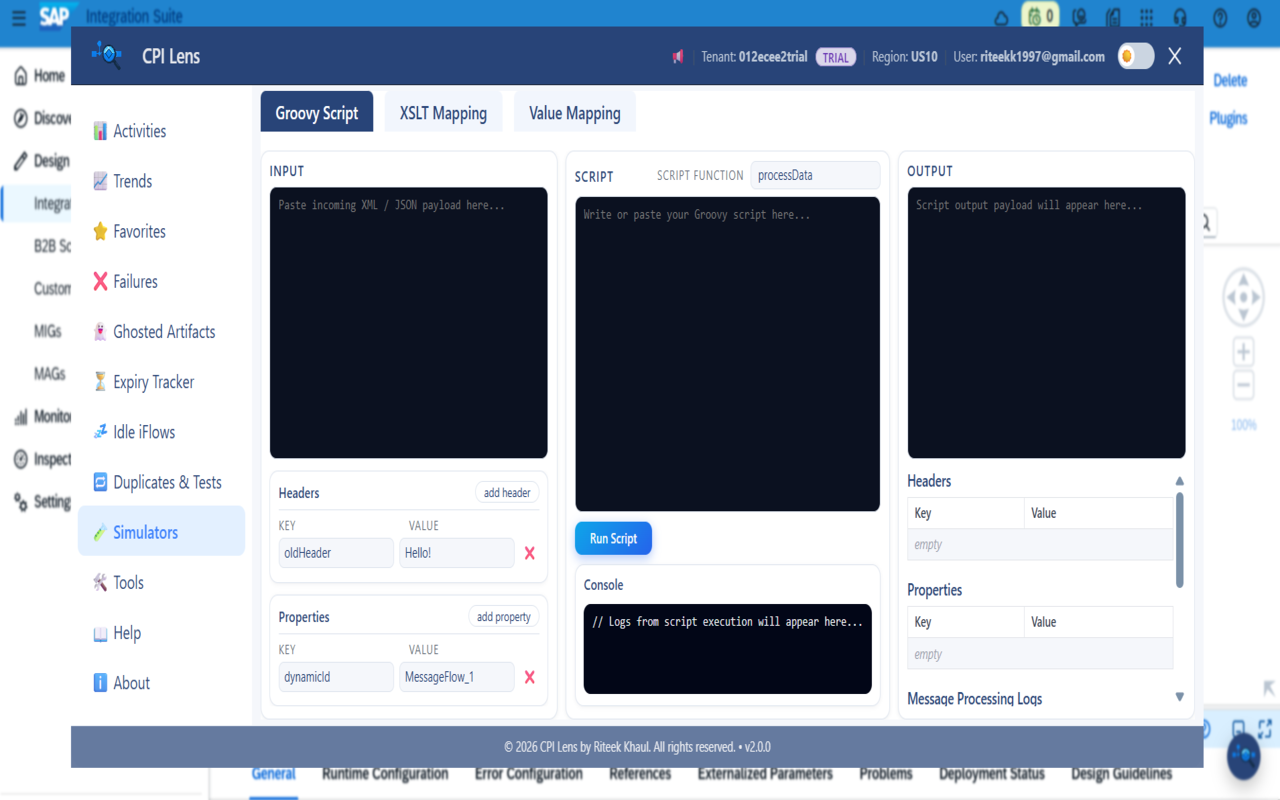
Task: Collapse the Headers section in Output panel
Action: click(x=1180, y=481)
